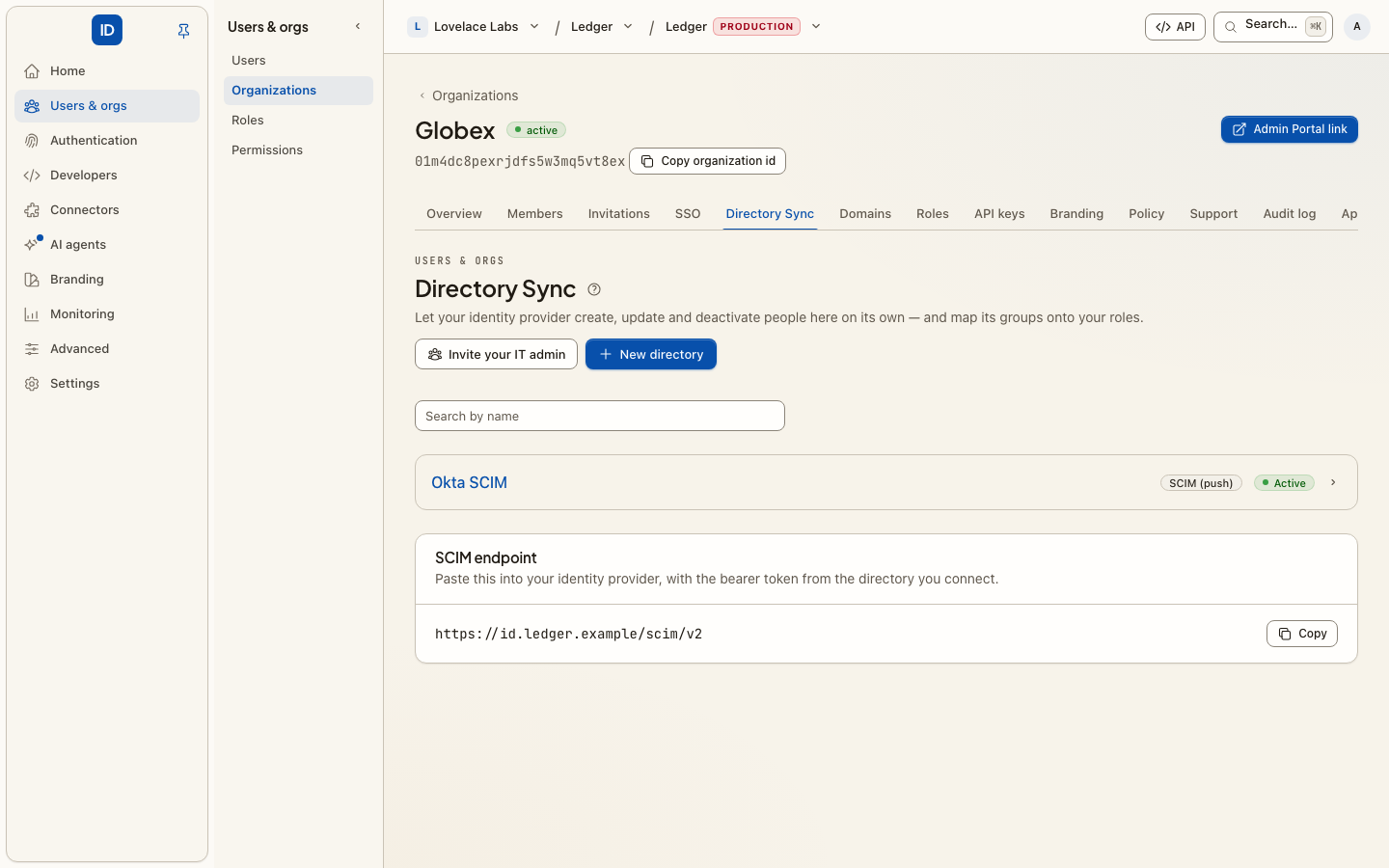
Task: Open the organization Roles tab
Action: pyautogui.click(x=933, y=214)
